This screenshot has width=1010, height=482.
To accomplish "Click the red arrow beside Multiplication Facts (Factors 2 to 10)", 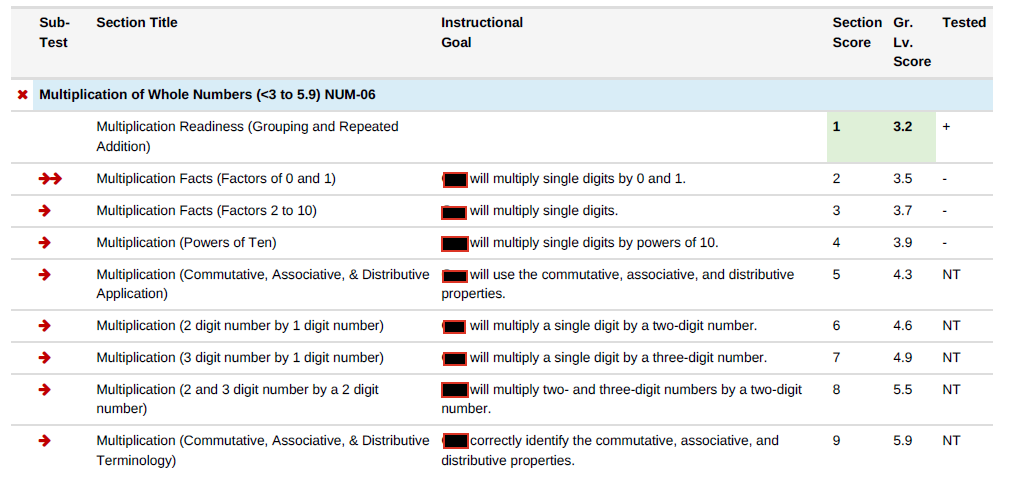I will tap(44, 211).
